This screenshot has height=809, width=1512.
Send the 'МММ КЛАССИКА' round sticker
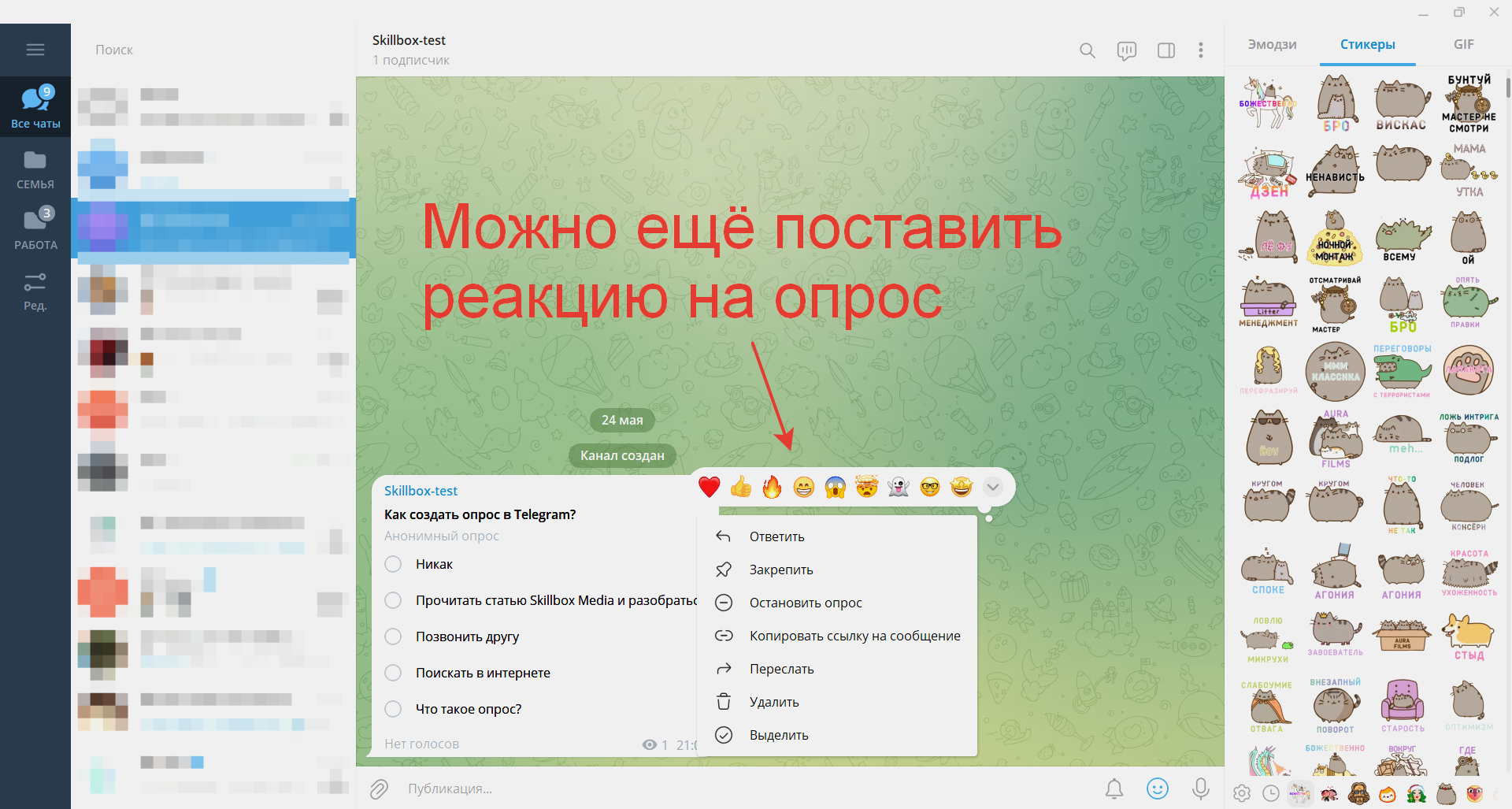(x=1335, y=372)
